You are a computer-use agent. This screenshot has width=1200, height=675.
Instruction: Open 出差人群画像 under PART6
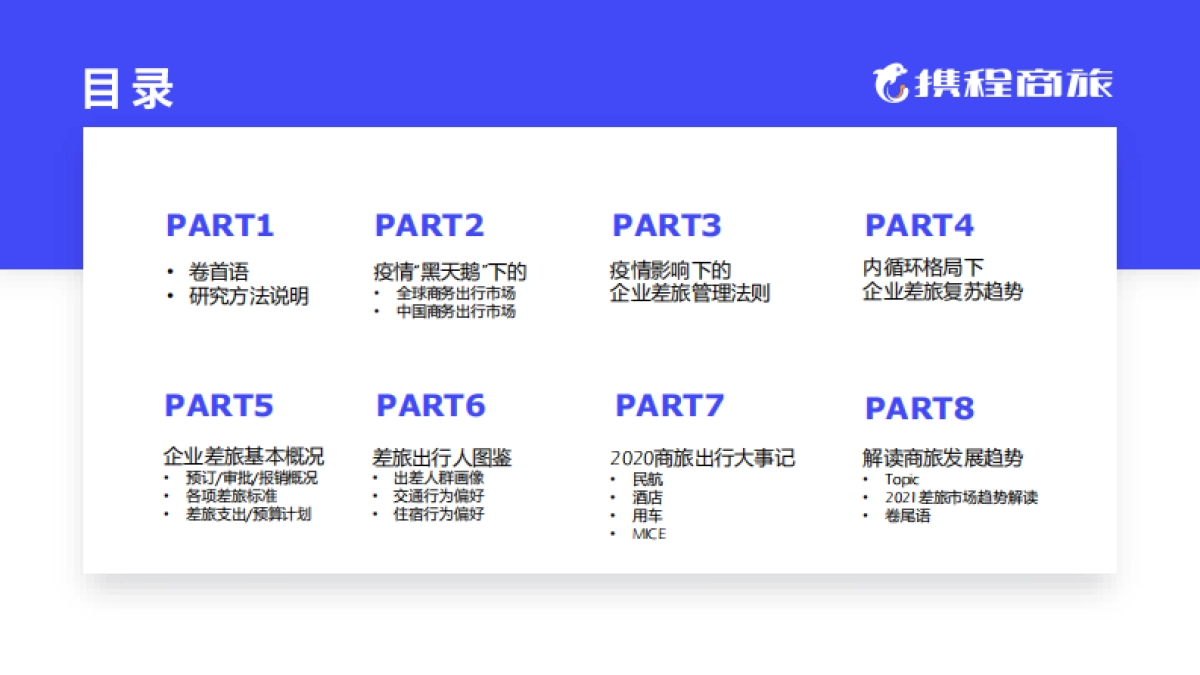tap(439, 478)
